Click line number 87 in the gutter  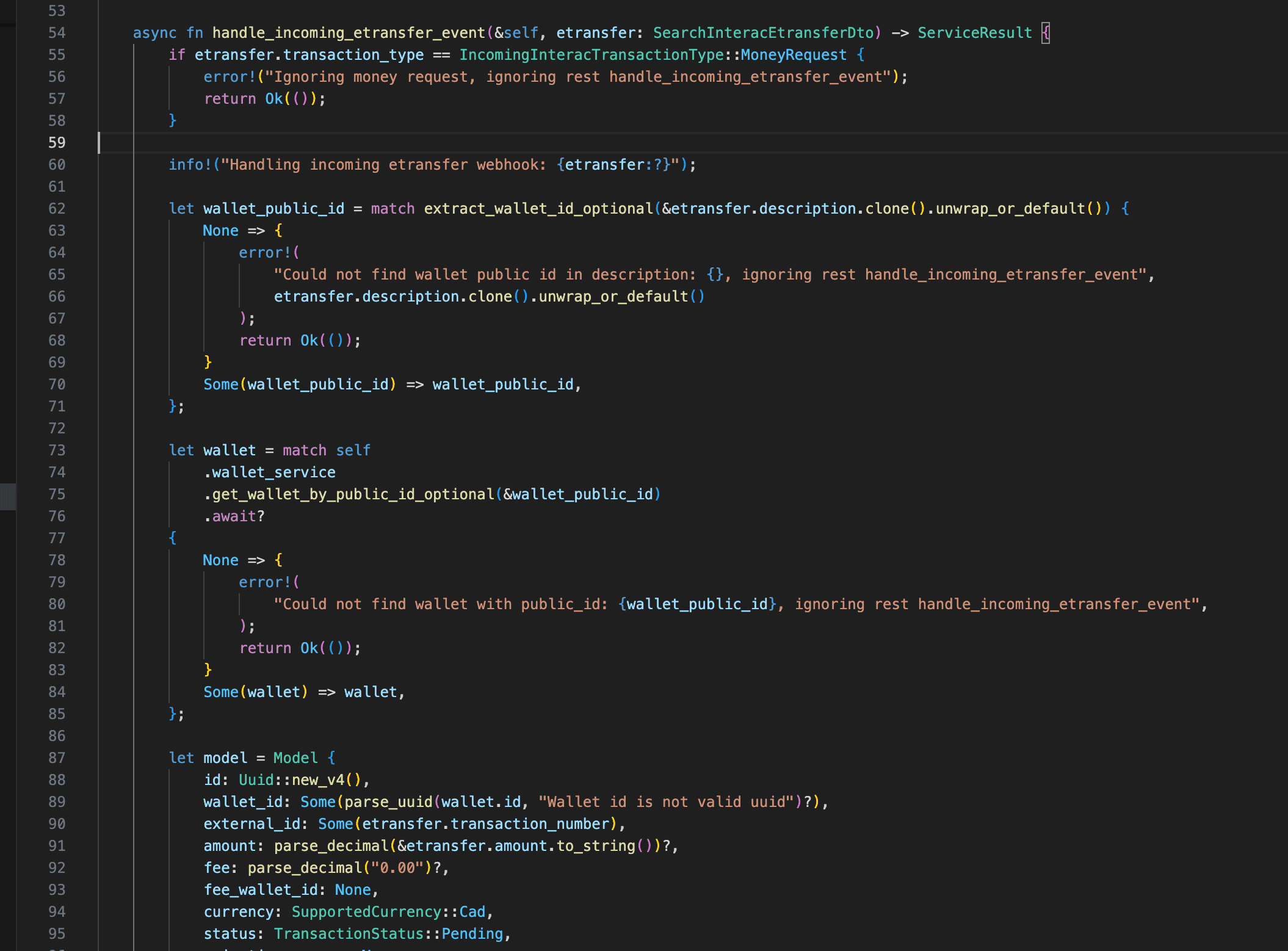pos(57,758)
